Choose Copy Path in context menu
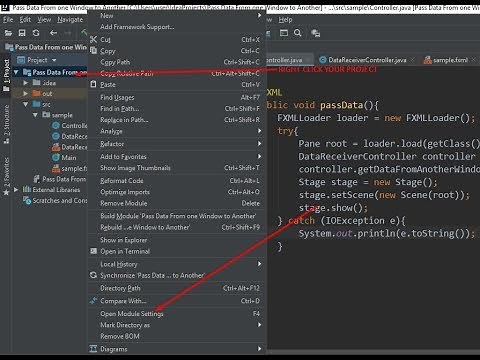Viewport: 480px width, 360px height. (177, 62)
